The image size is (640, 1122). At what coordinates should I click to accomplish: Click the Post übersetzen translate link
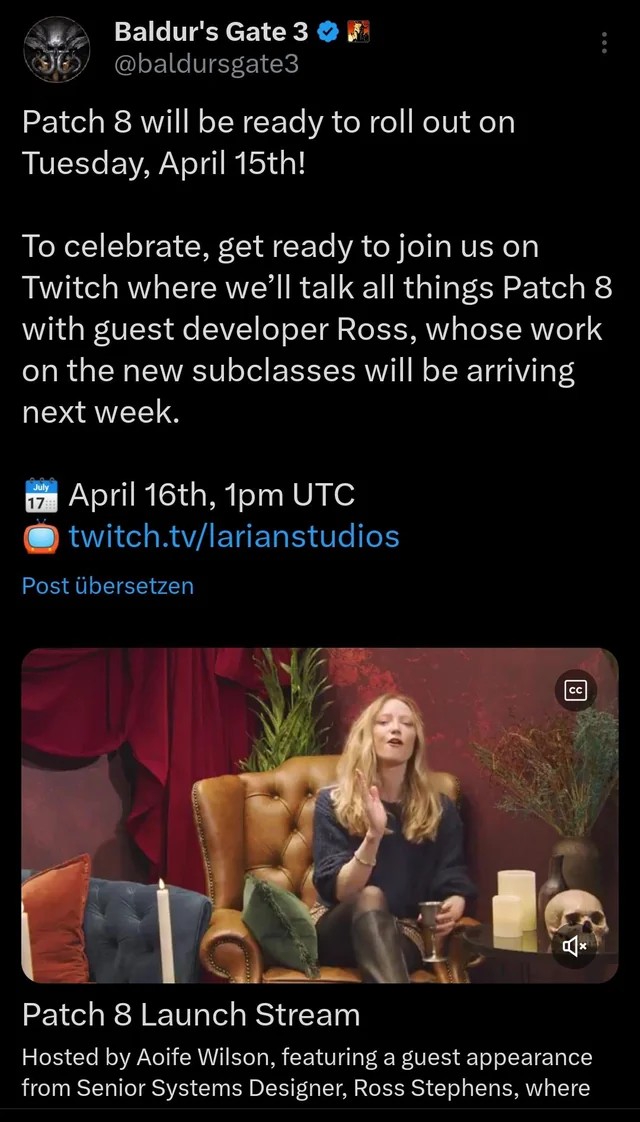click(x=108, y=585)
